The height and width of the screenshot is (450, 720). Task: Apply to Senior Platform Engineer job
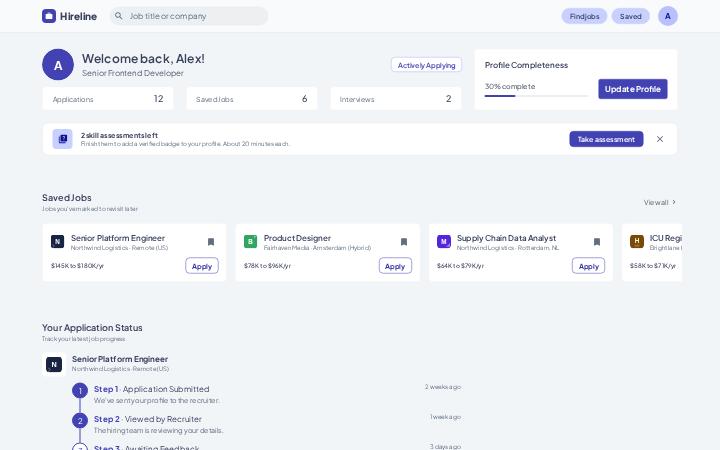coord(202,266)
